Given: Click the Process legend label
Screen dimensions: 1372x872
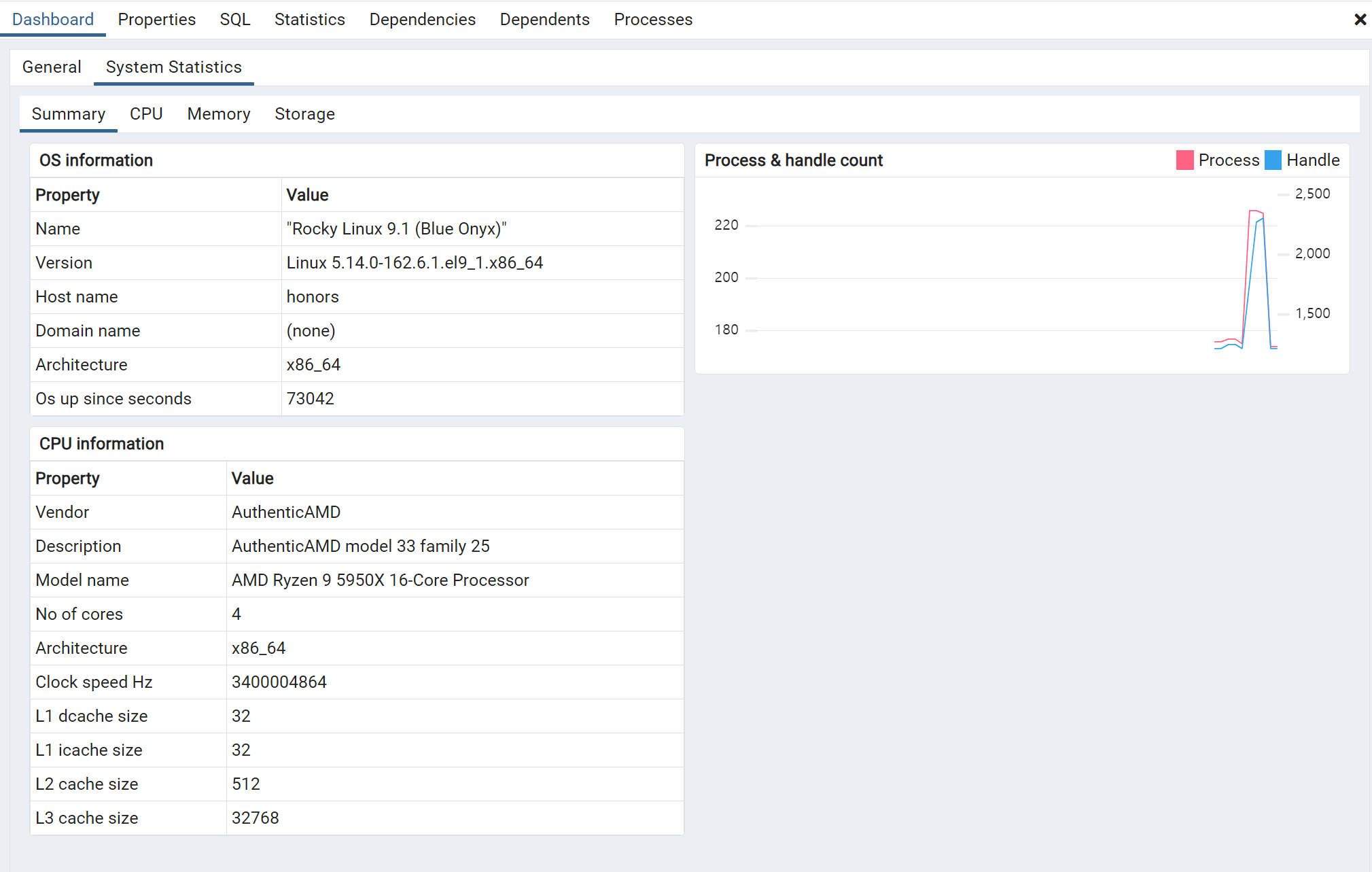Looking at the screenshot, I should coord(1229,160).
